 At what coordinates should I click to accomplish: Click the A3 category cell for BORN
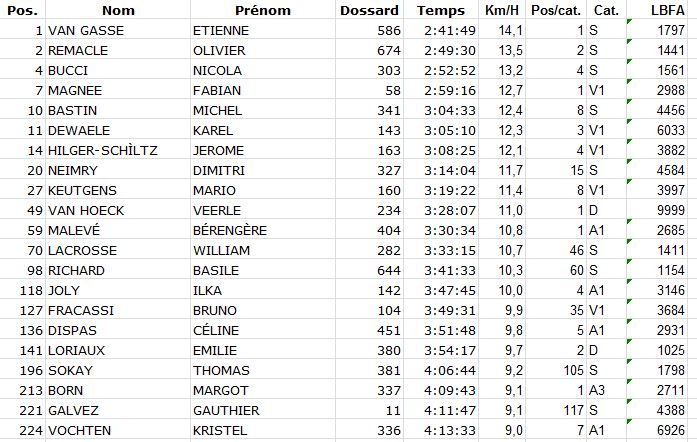606,390
